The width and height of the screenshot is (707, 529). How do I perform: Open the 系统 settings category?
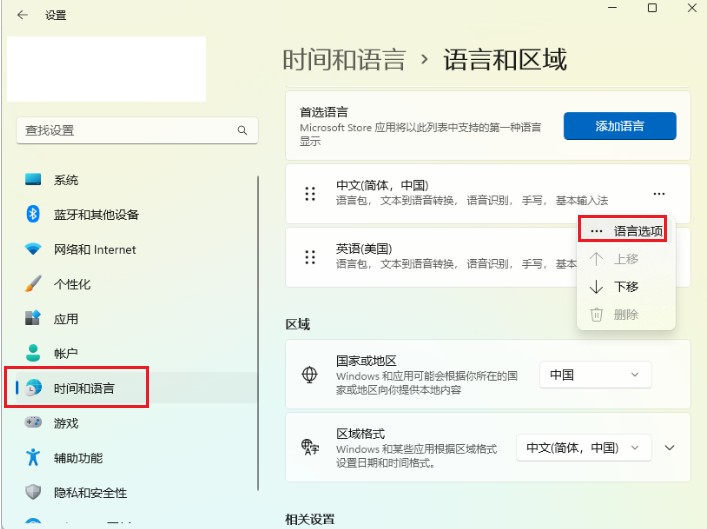pos(66,180)
